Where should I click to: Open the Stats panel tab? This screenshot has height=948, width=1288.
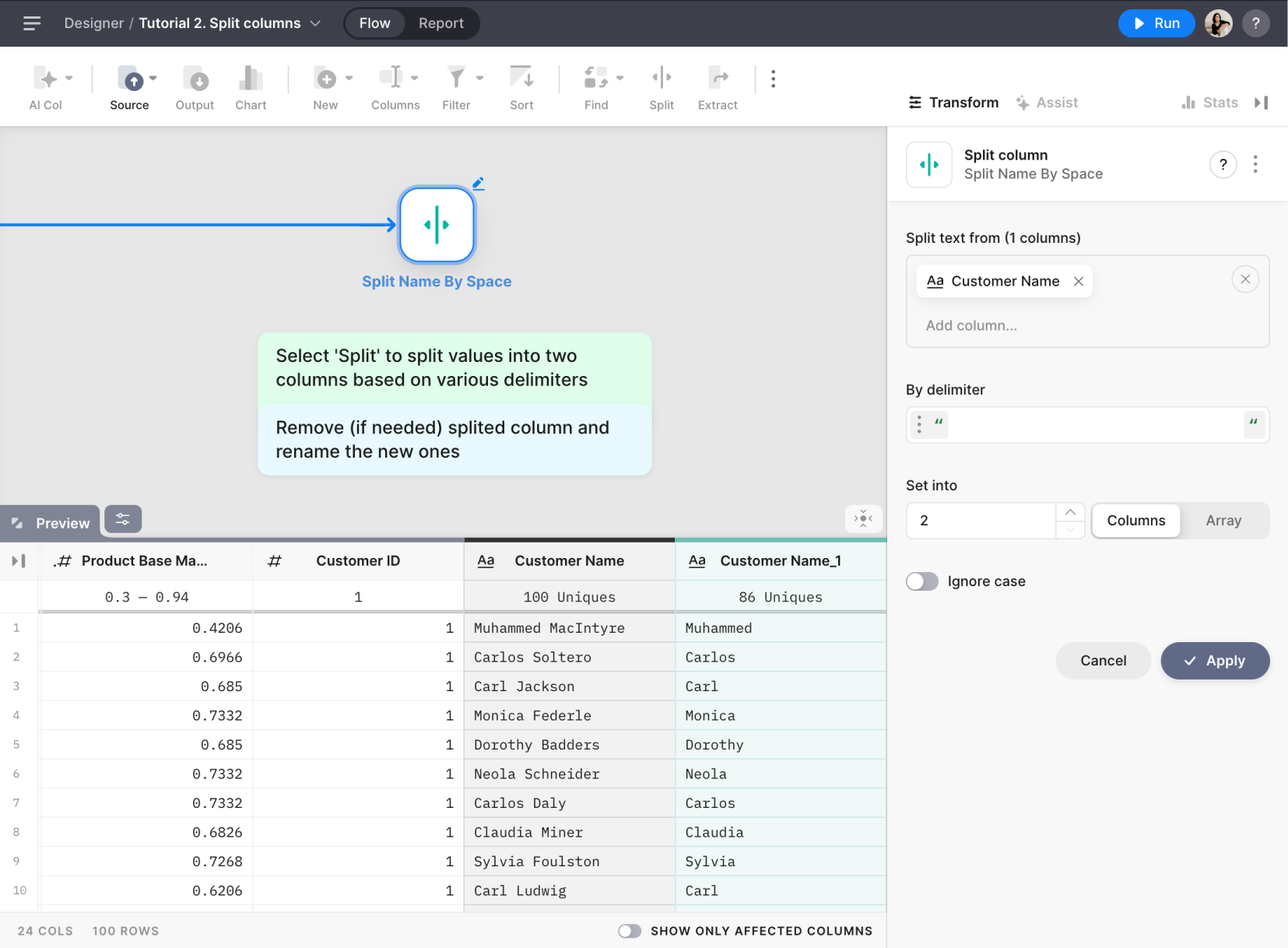1209,103
